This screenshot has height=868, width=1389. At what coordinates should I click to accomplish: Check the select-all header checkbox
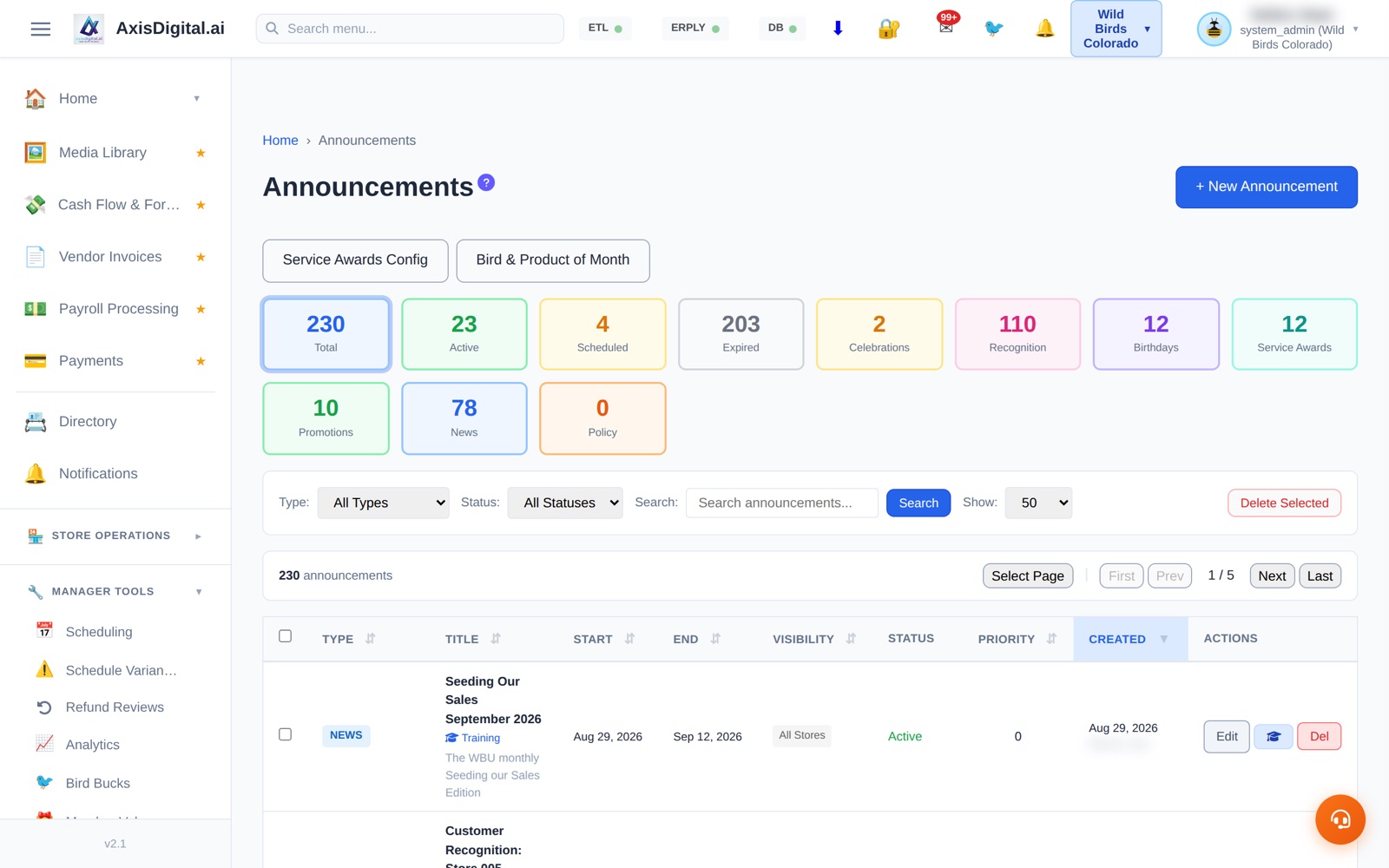coord(285,636)
